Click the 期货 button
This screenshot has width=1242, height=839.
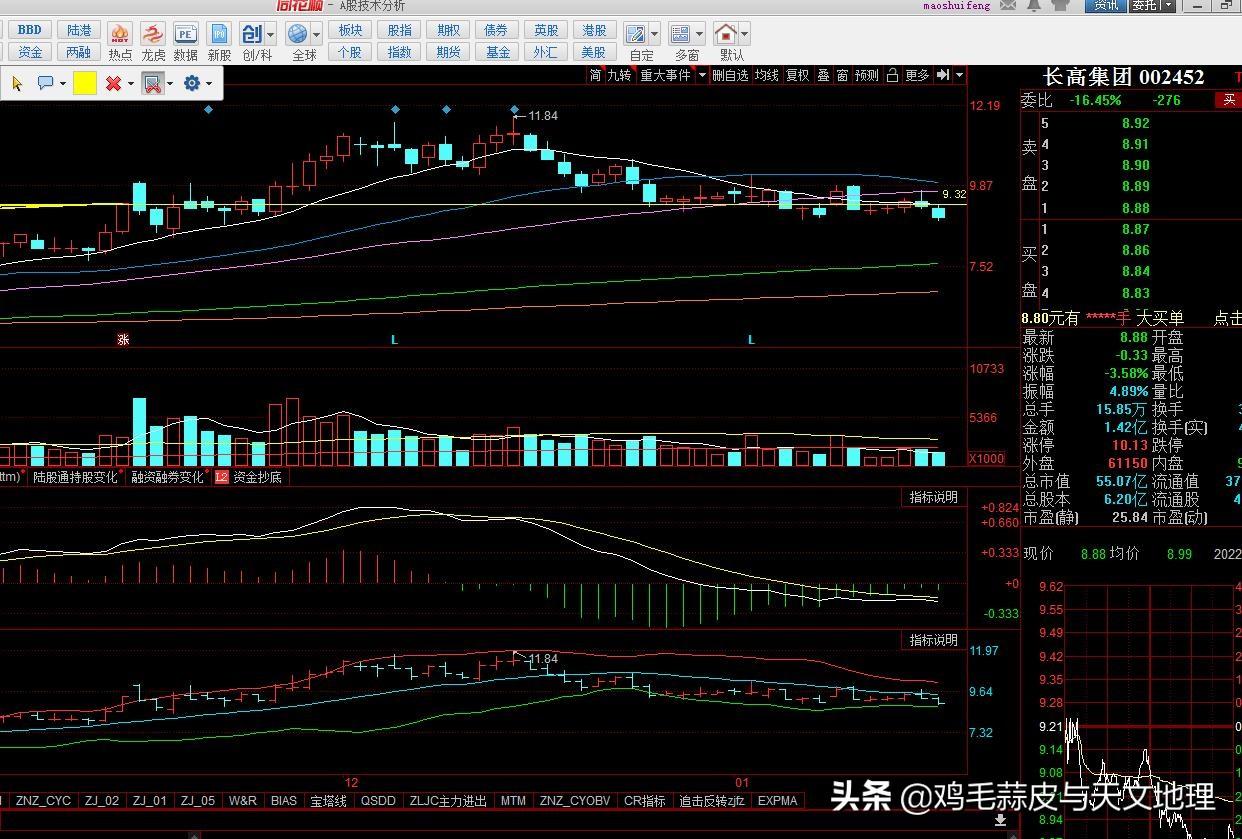point(448,52)
